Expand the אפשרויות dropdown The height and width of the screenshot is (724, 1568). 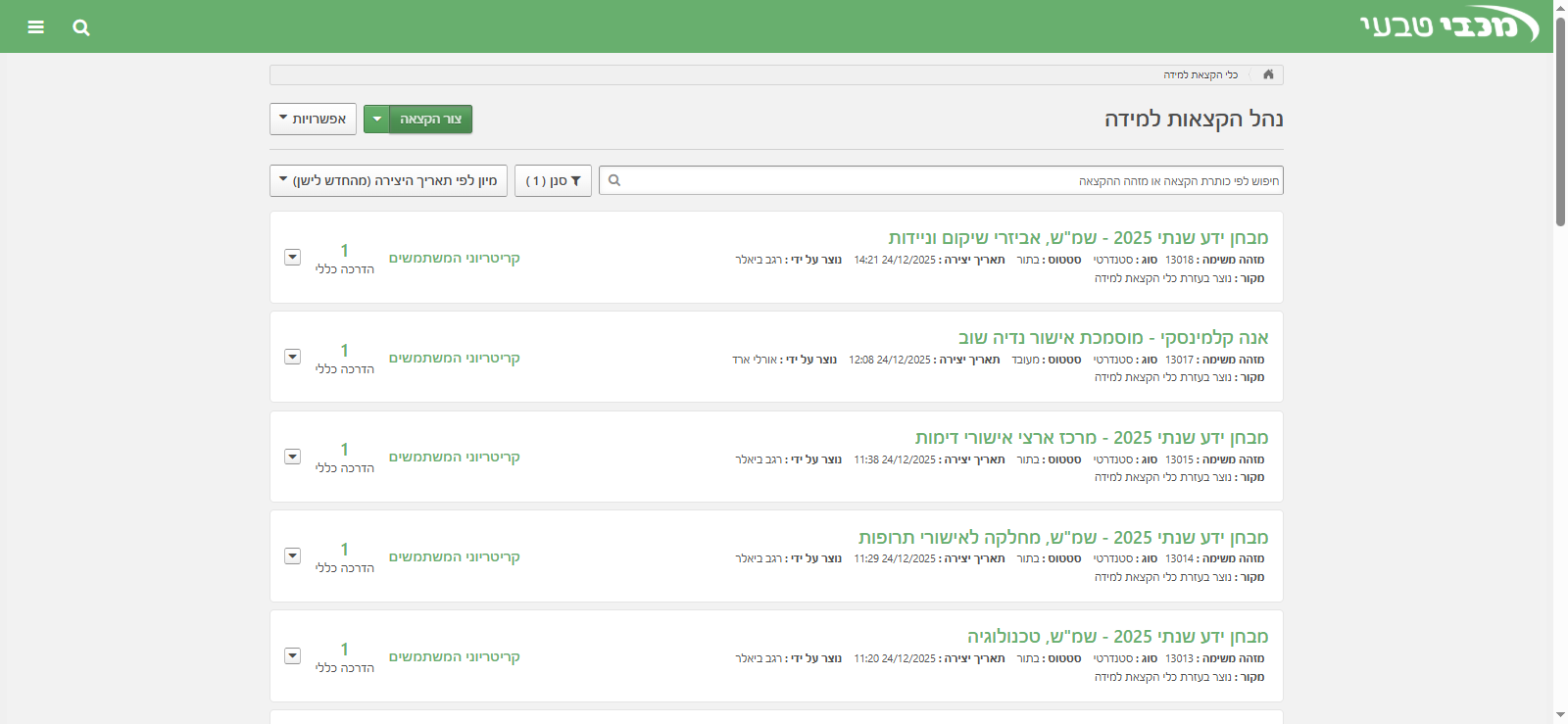pos(313,120)
